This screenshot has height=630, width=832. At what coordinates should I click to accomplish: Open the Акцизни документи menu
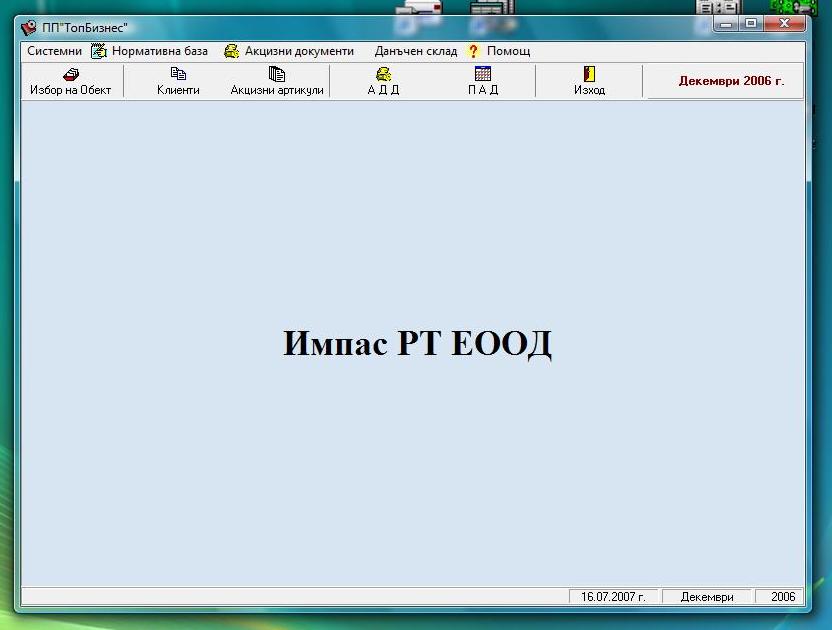coord(299,51)
